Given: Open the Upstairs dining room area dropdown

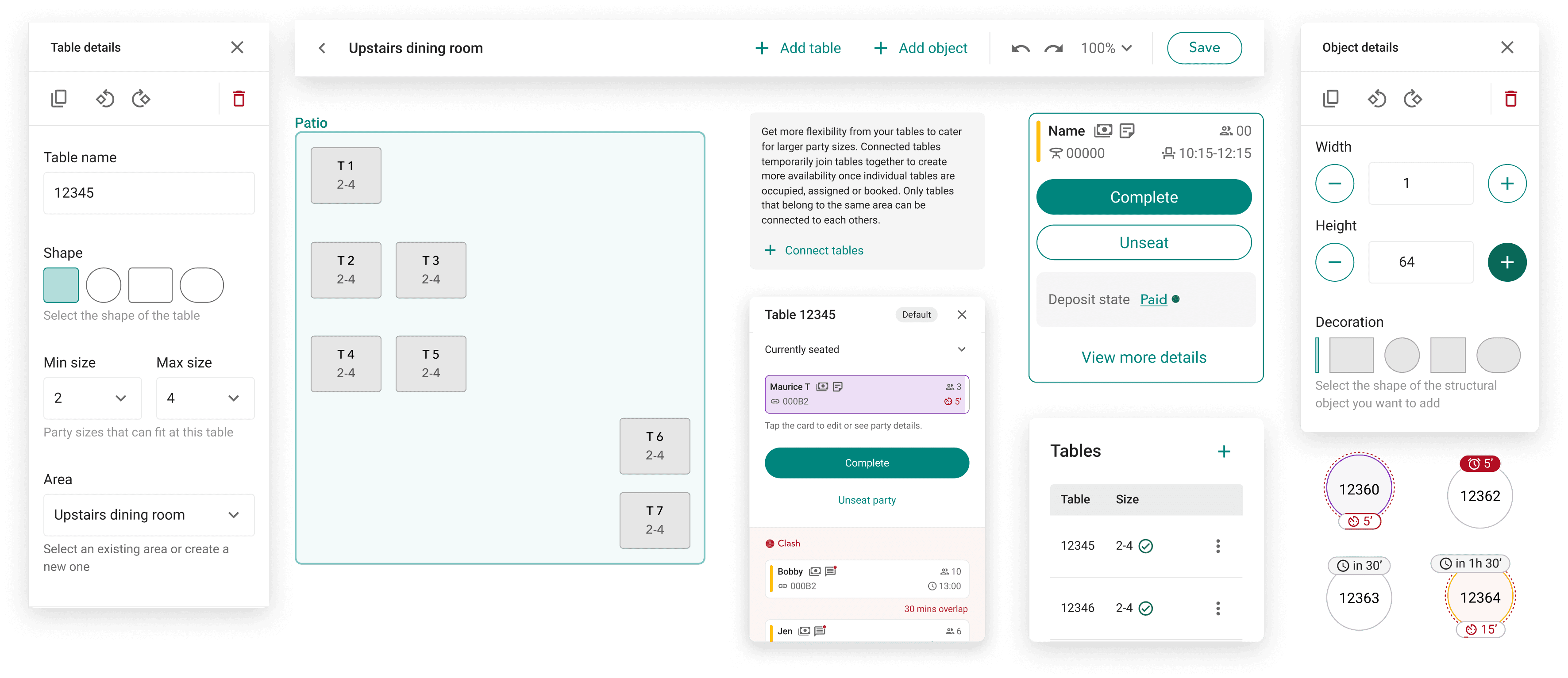Looking at the screenshot, I should pyautogui.click(x=149, y=515).
